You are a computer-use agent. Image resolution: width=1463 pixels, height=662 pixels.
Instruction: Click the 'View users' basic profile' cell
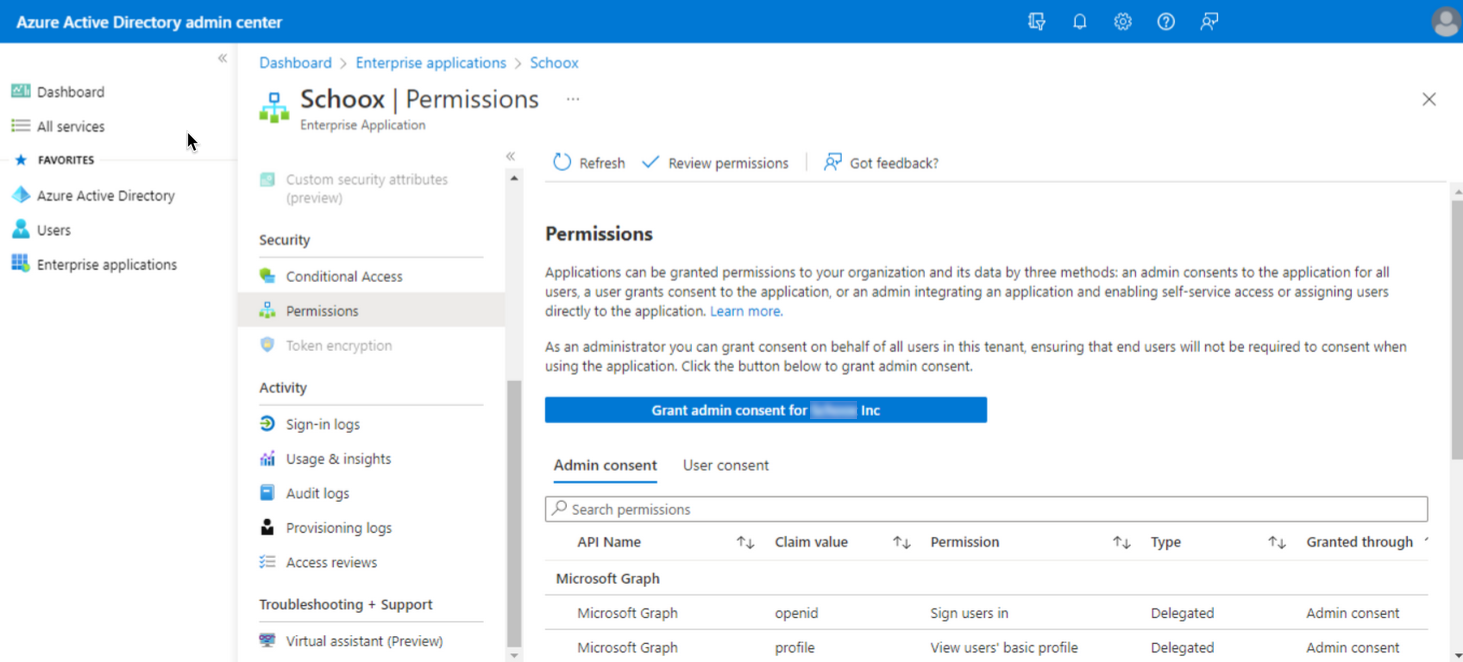1004,647
